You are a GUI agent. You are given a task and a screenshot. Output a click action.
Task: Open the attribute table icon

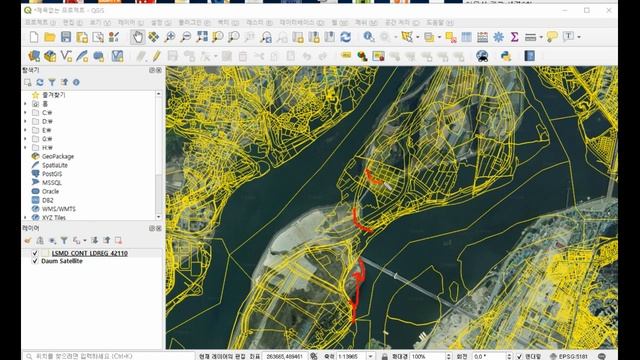[x=466, y=37]
